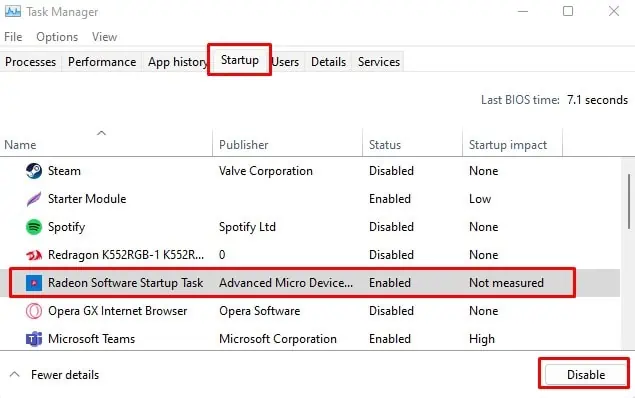
Task: Click the Low startup impact value
Action: click(x=480, y=199)
